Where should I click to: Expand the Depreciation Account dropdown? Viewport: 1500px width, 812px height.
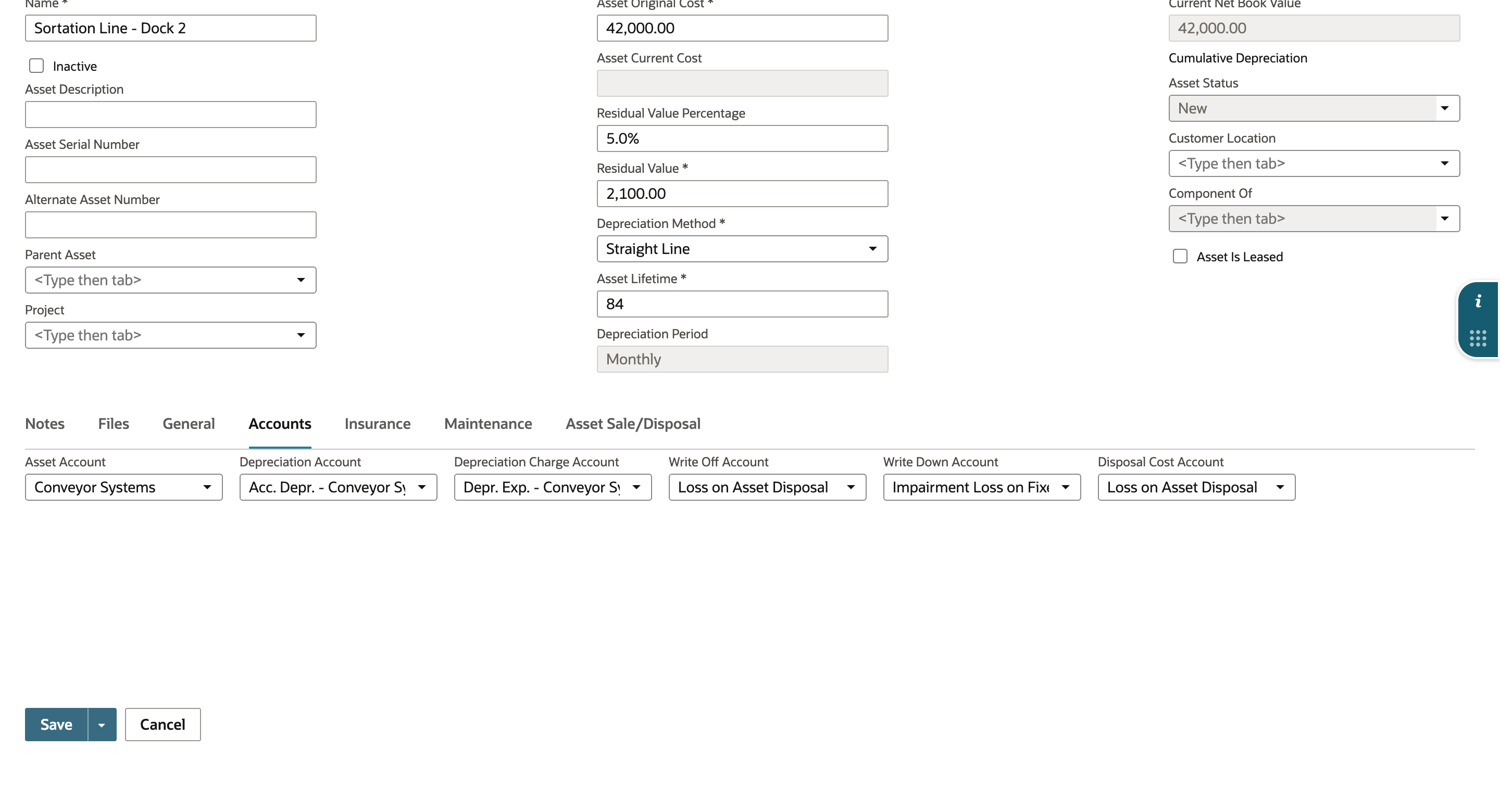(x=421, y=487)
